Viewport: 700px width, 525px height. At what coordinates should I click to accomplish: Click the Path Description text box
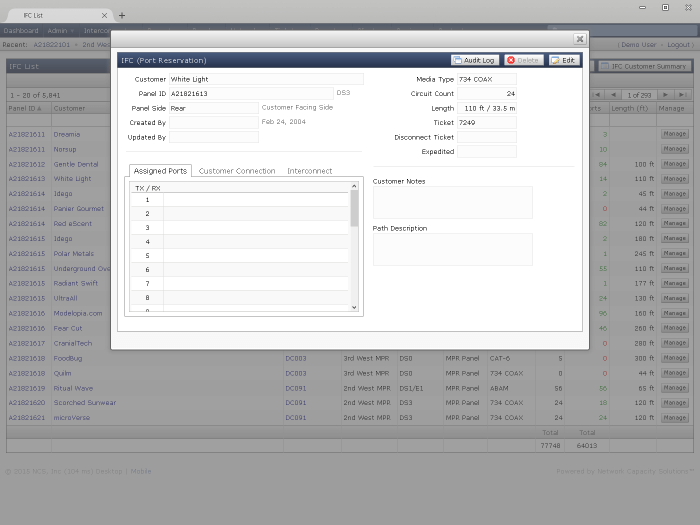click(x=452, y=249)
